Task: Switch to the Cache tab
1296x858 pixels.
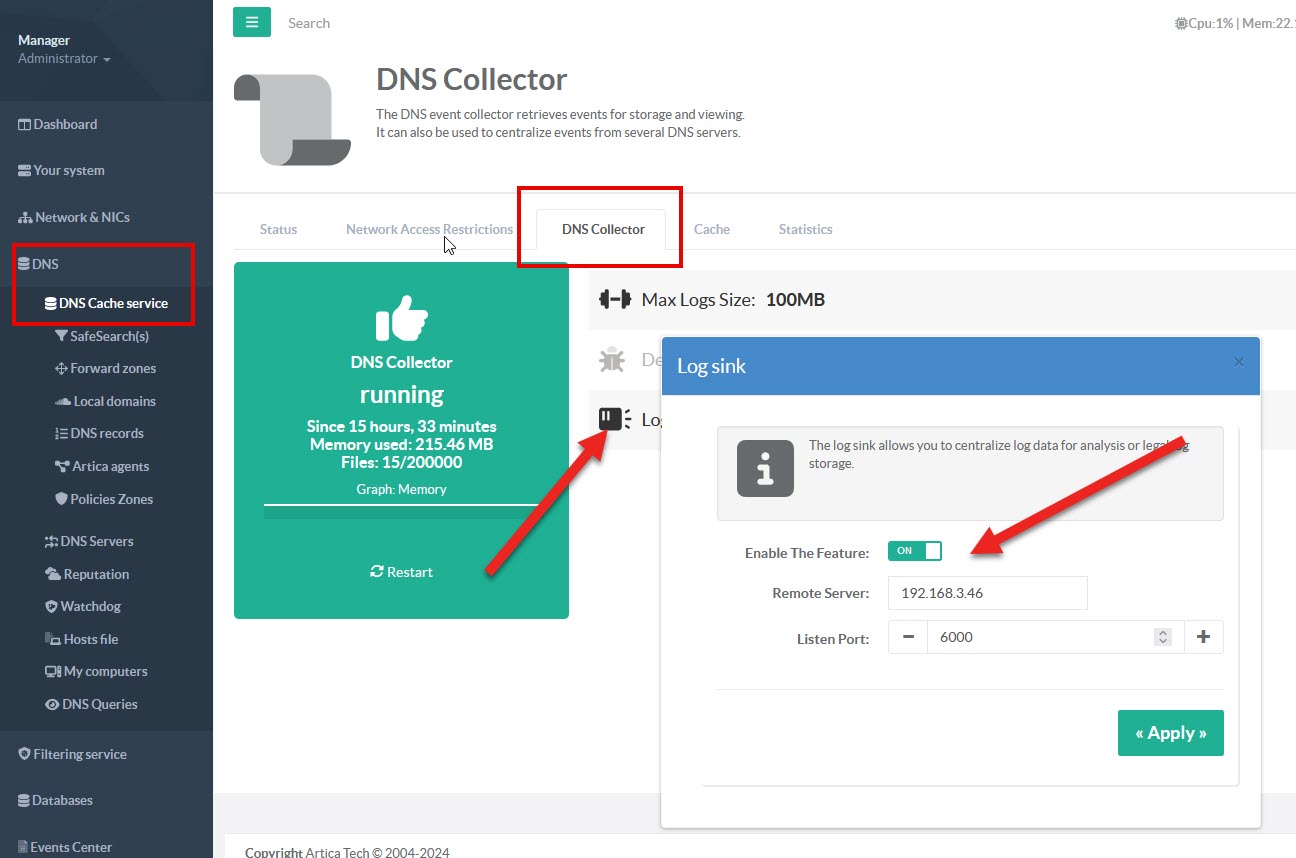Action: (x=711, y=229)
